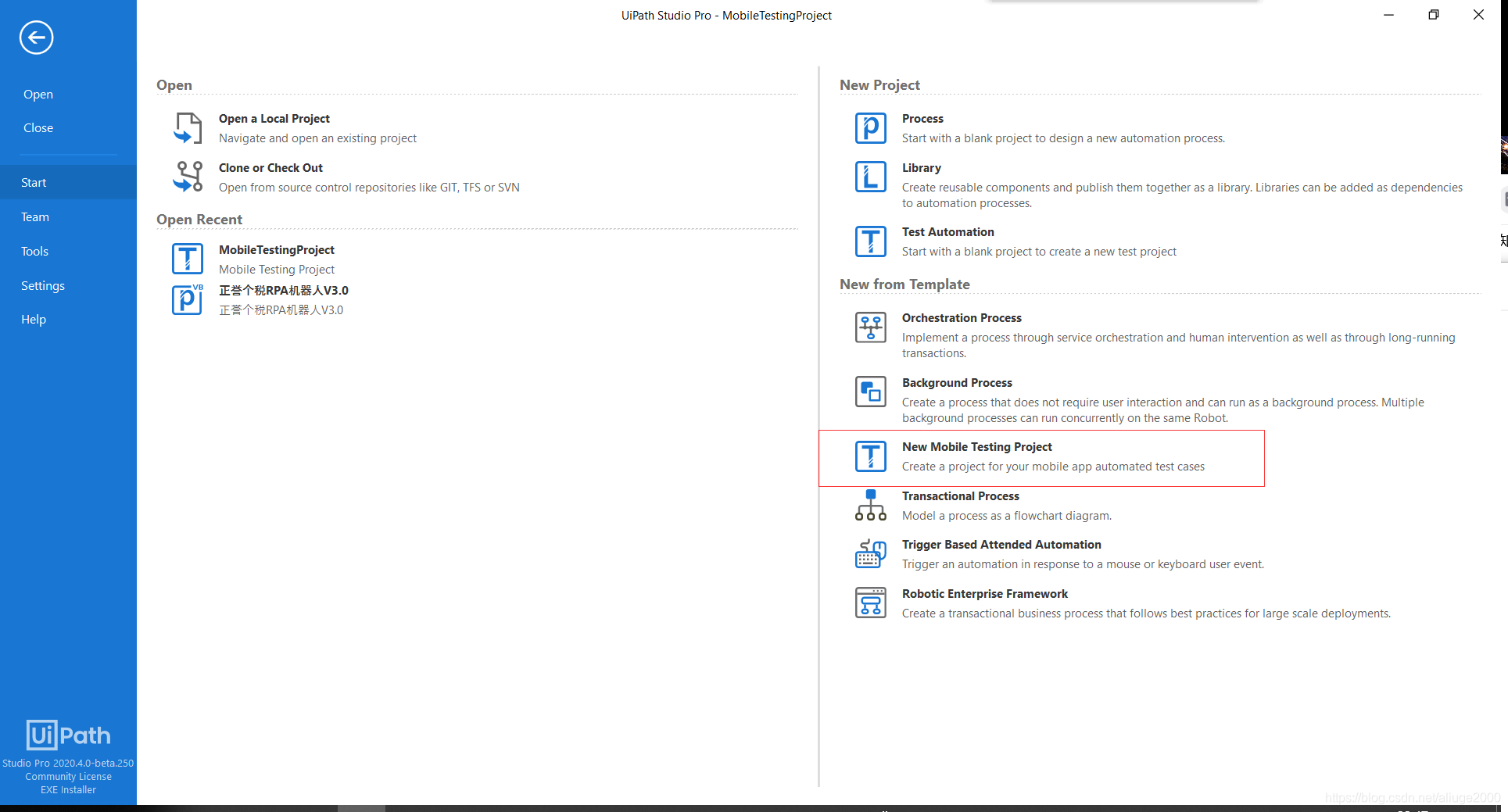The height and width of the screenshot is (812, 1508).
Task: Click the Test Automation project icon
Action: 870,241
